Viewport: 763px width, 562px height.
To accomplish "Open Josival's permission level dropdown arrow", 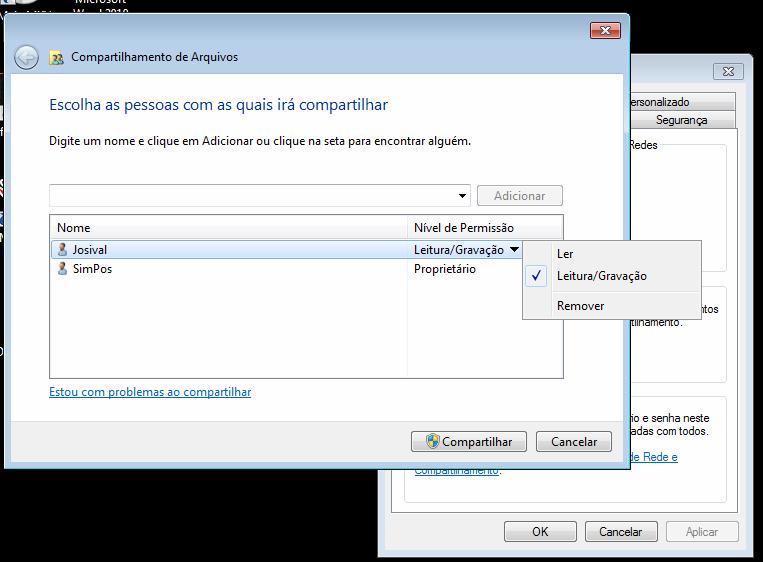I will coord(514,250).
